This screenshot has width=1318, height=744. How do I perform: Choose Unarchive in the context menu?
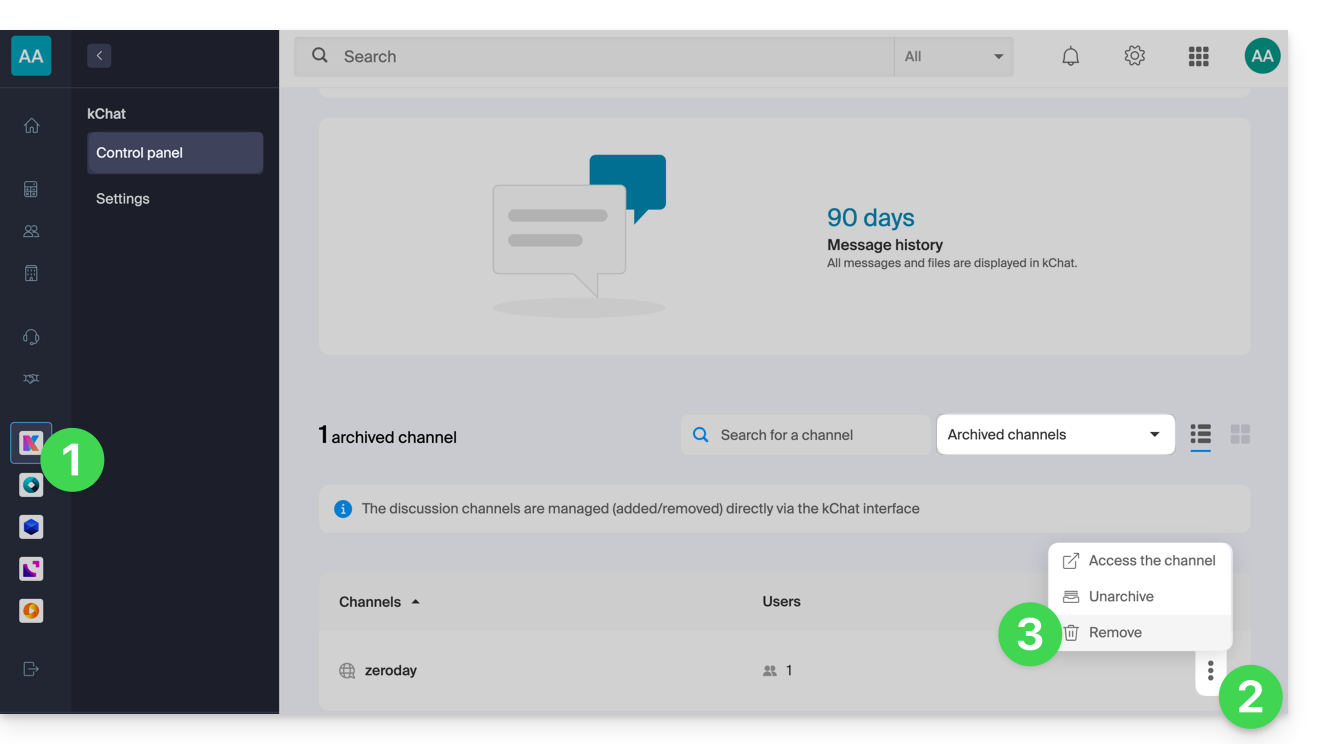tap(1120, 596)
